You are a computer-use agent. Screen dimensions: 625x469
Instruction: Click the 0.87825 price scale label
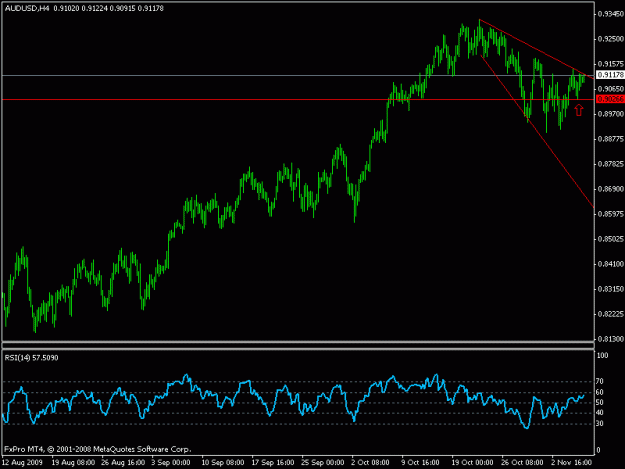click(610, 164)
